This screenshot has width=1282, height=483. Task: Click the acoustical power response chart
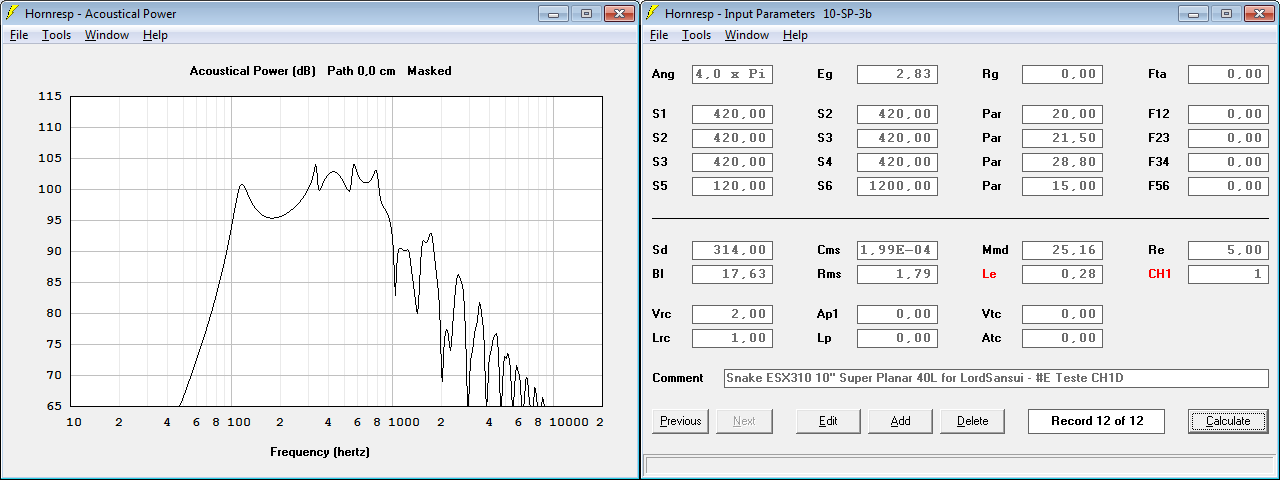tap(337, 251)
